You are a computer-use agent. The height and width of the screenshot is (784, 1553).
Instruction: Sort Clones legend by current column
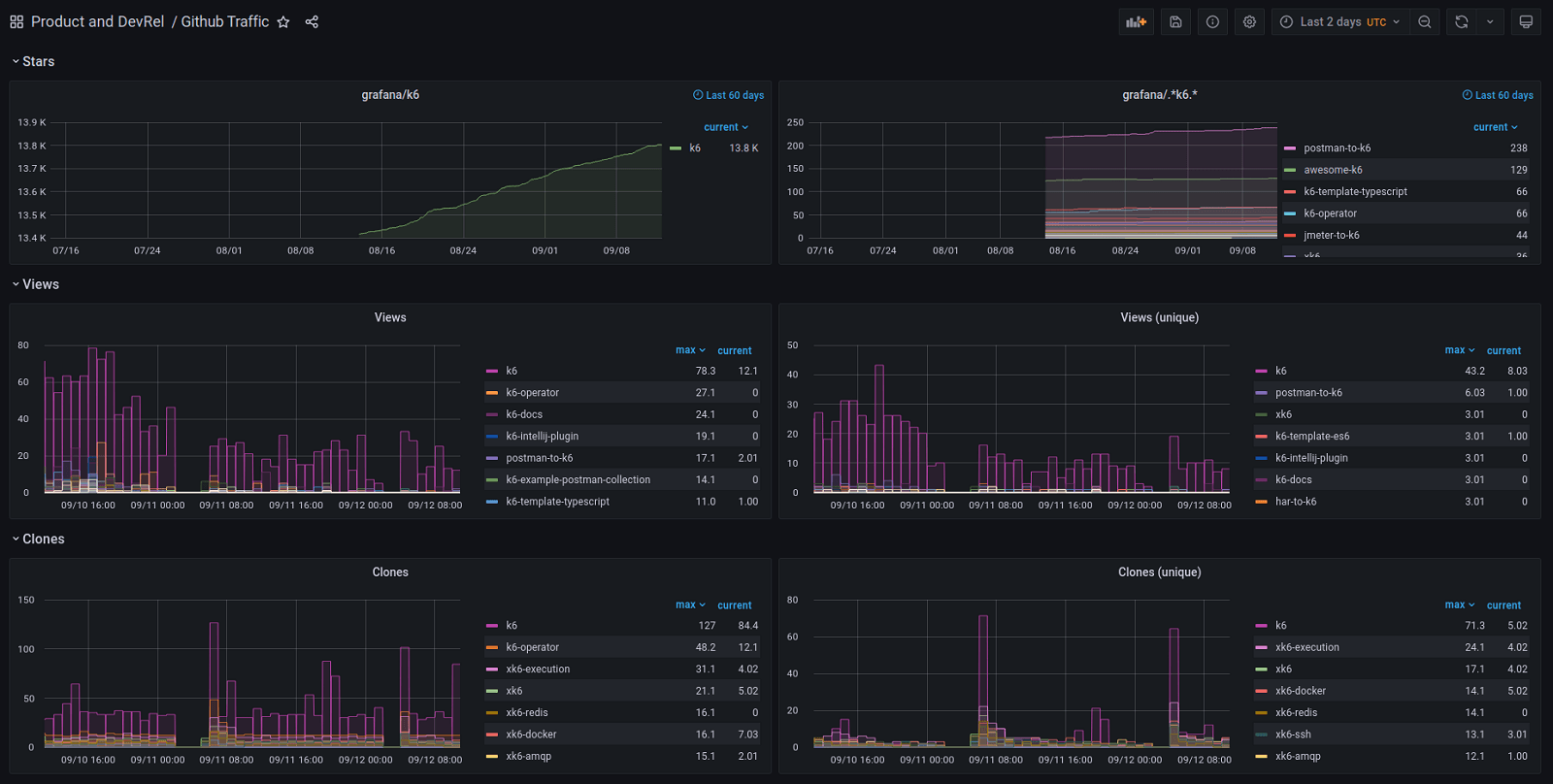[x=735, y=604]
